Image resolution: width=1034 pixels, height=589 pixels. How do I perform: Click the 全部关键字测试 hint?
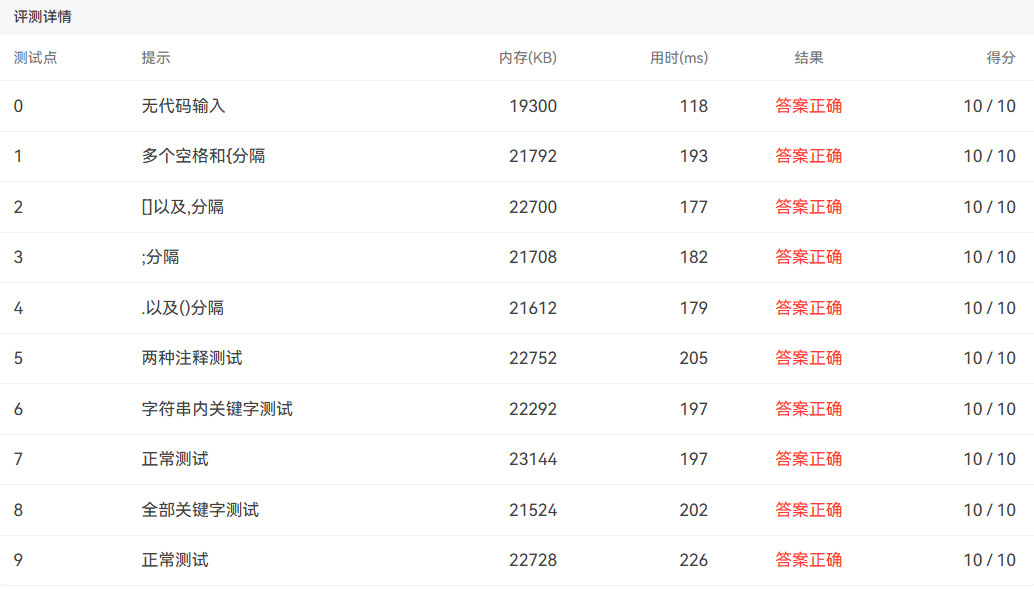click(200, 510)
